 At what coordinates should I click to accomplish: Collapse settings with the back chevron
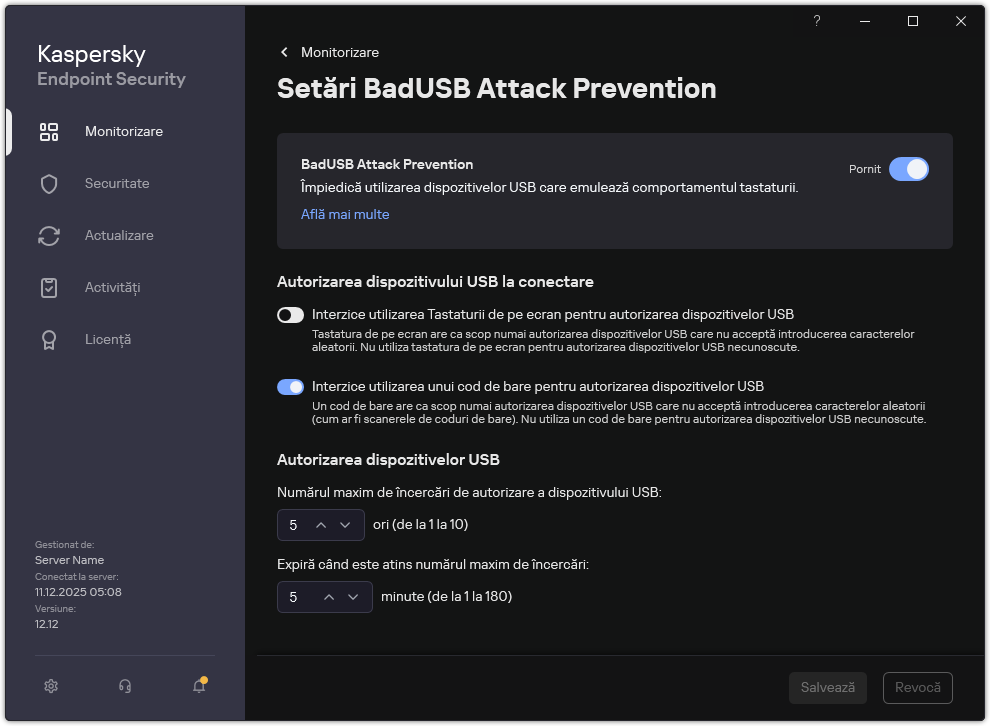(x=283, y=52)
